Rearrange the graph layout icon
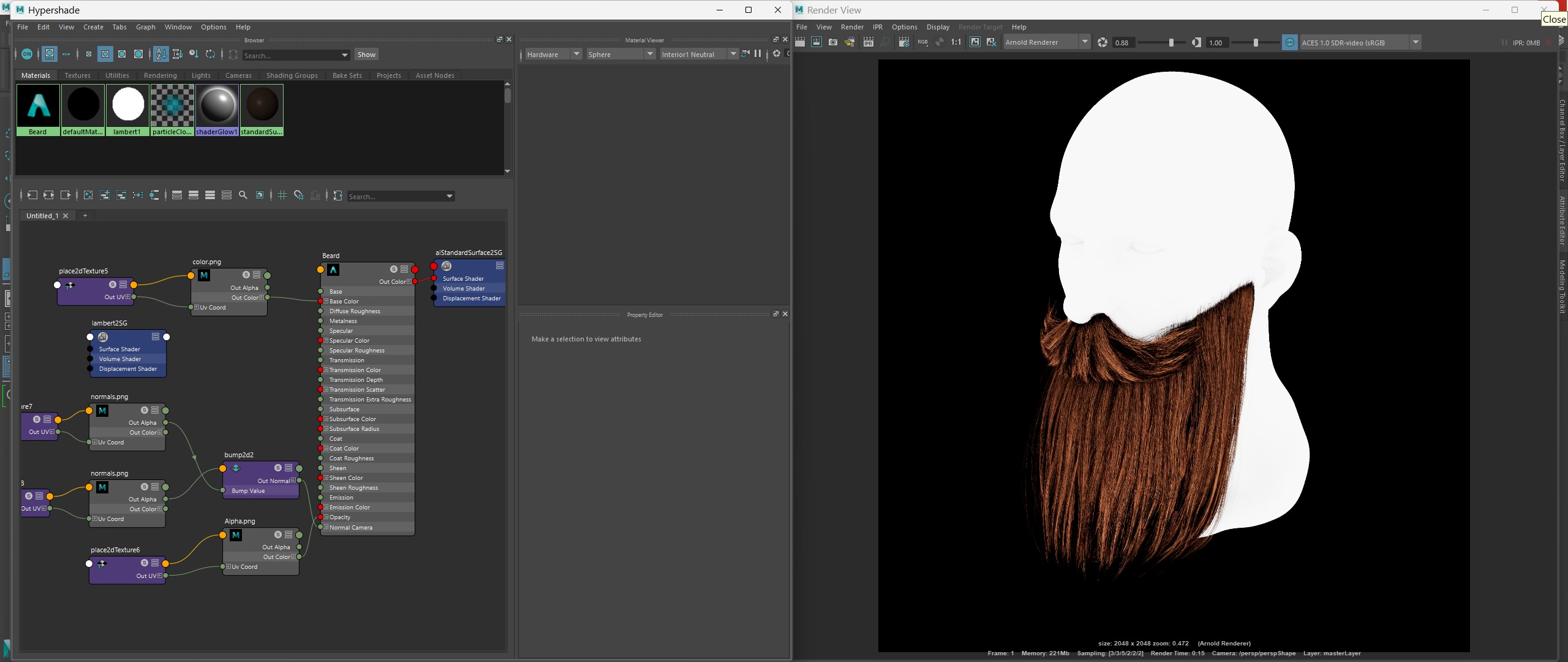The height and width of the screenshot is (662, 1568). 138,195
